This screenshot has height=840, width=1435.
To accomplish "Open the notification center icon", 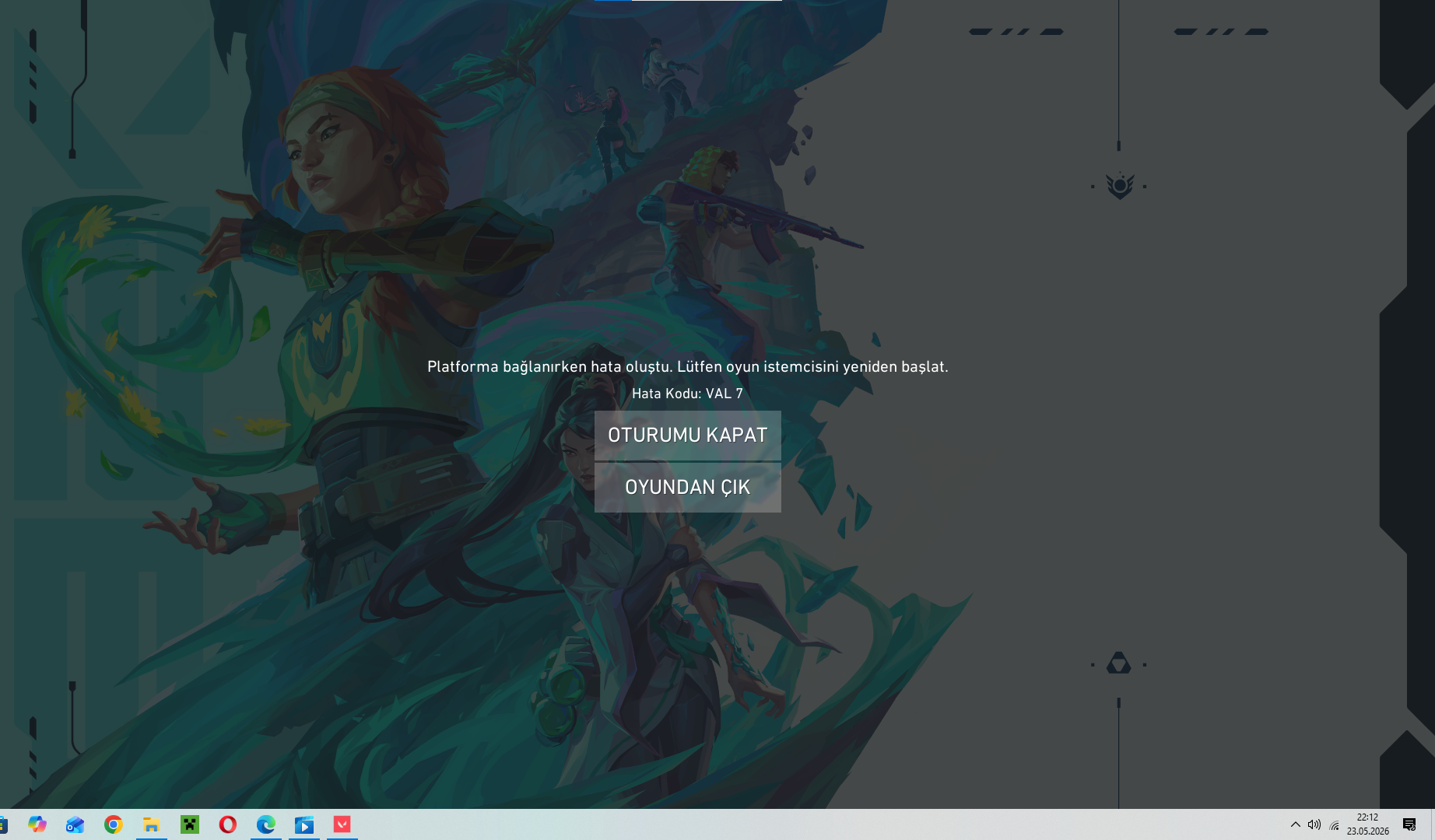I will [x=1409, y=824].
